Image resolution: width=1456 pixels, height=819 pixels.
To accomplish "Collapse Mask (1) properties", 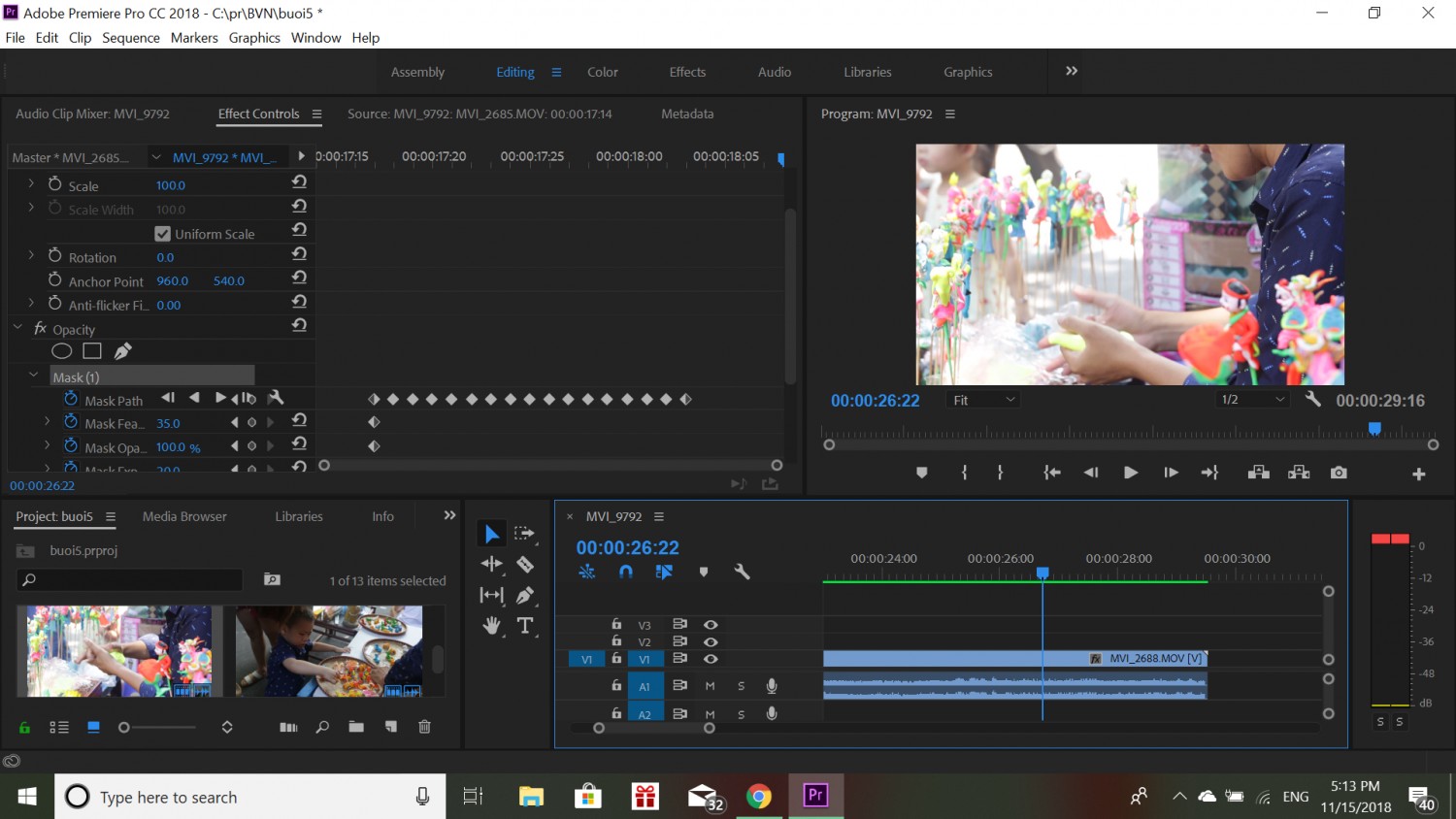I will (x=34, y=376).
